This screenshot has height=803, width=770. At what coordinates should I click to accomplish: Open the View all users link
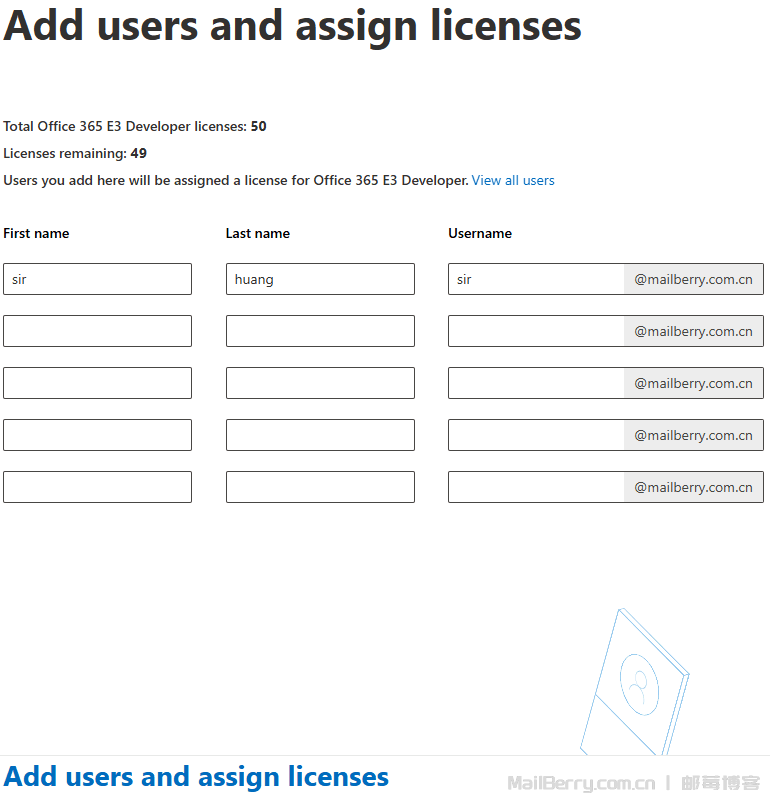pos(513,181)
